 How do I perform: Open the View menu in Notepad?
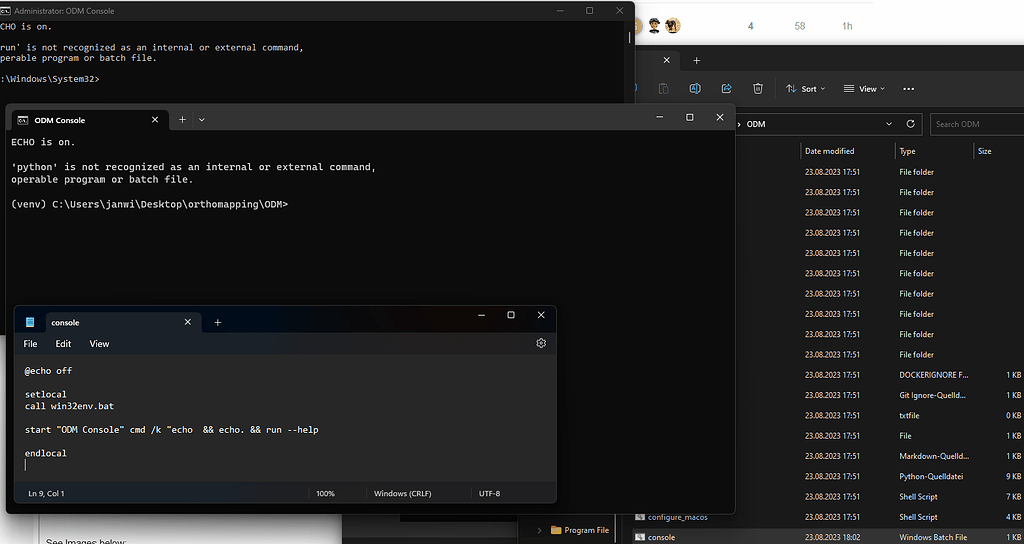pyautogui.click(x=99, y=343)
